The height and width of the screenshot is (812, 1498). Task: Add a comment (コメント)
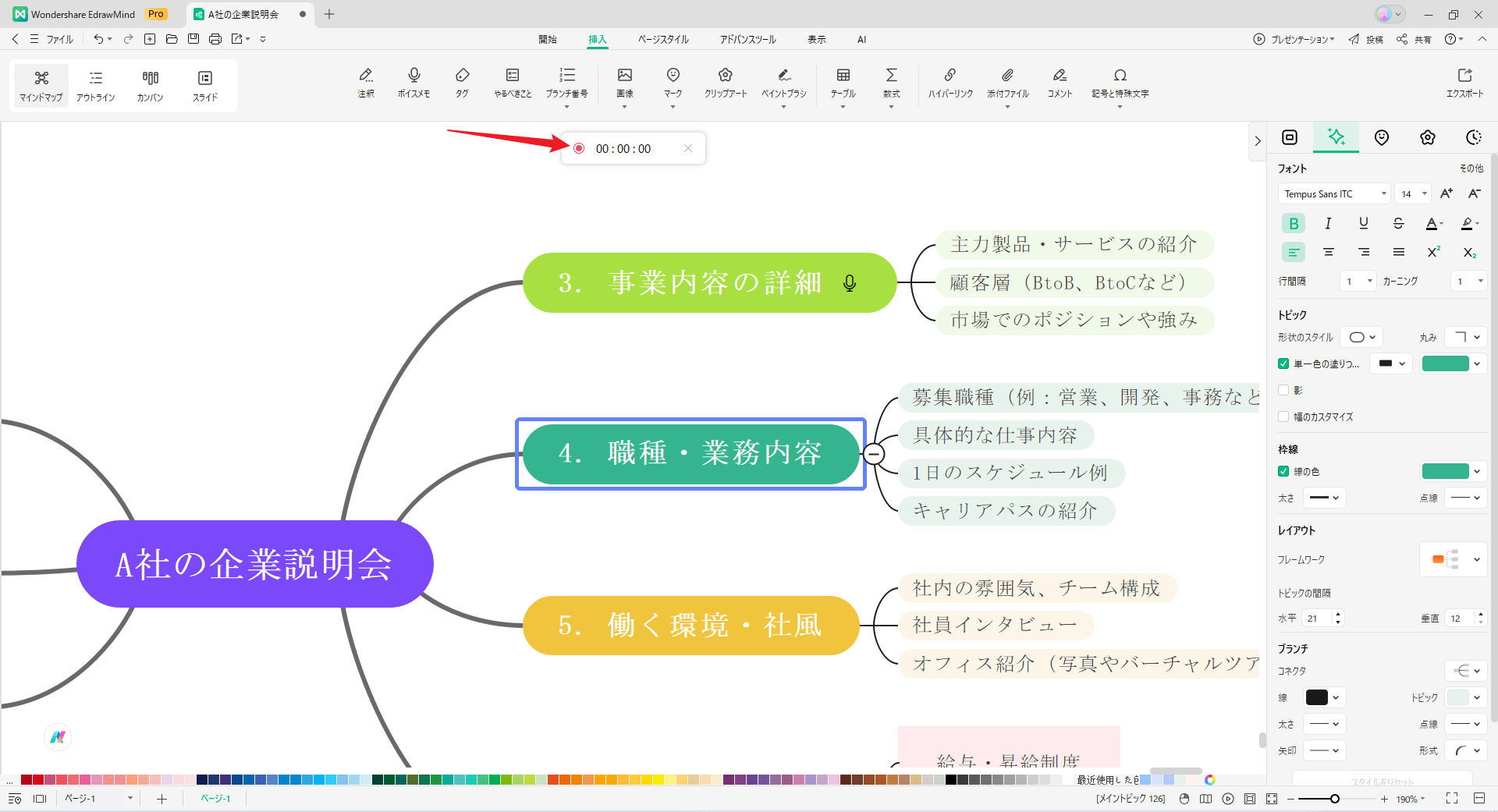click(x=1060, y=83)
